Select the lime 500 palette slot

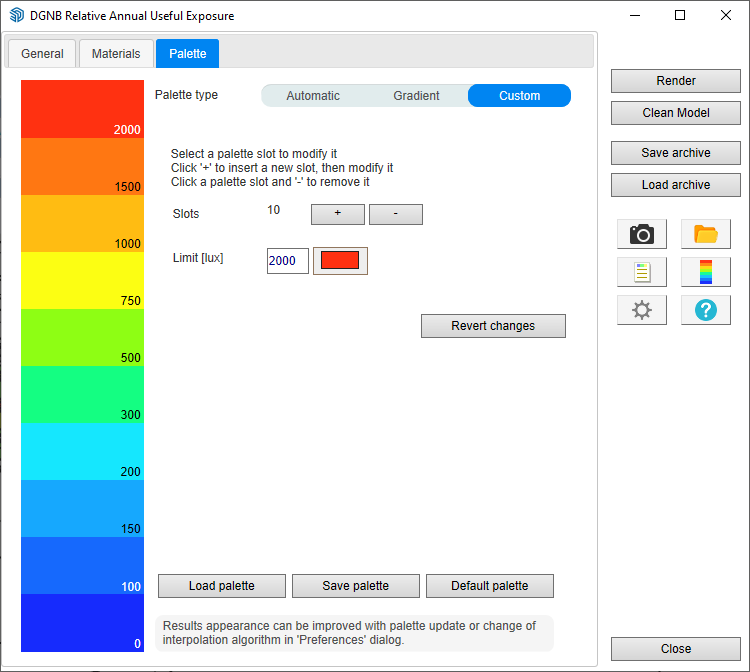82,337
